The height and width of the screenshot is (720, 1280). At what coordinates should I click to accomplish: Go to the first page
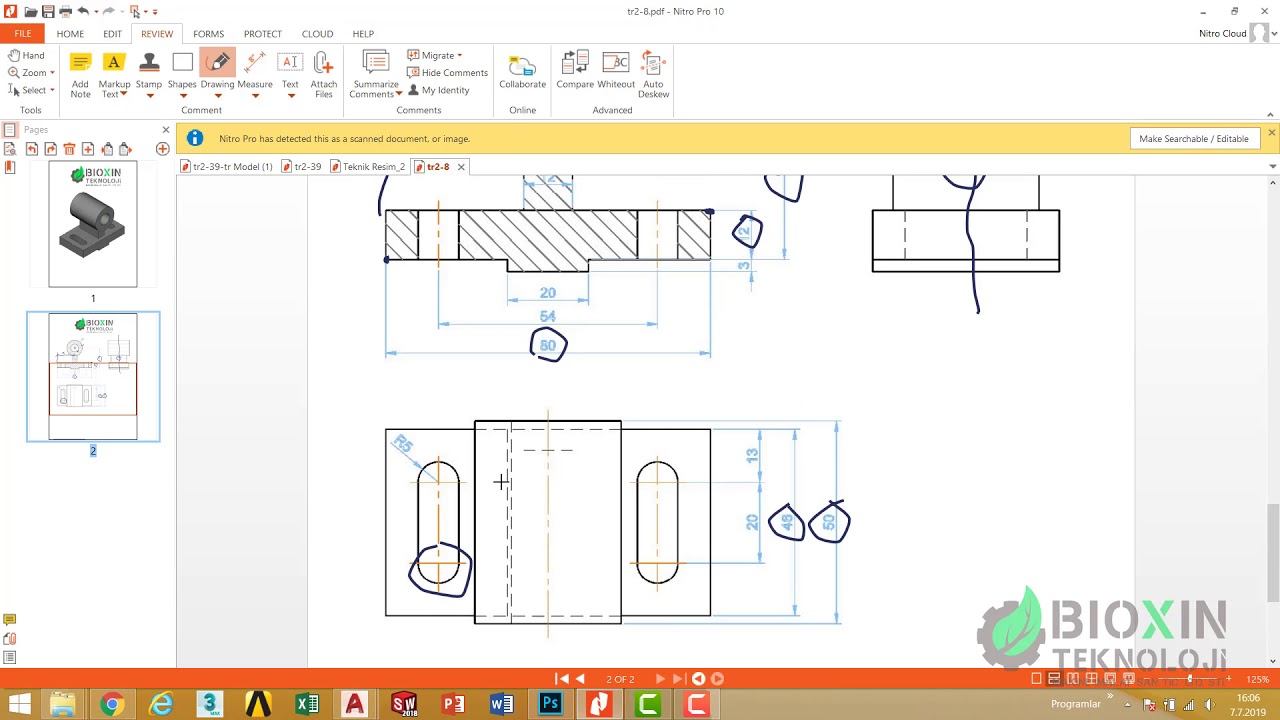tap(562, 679)
